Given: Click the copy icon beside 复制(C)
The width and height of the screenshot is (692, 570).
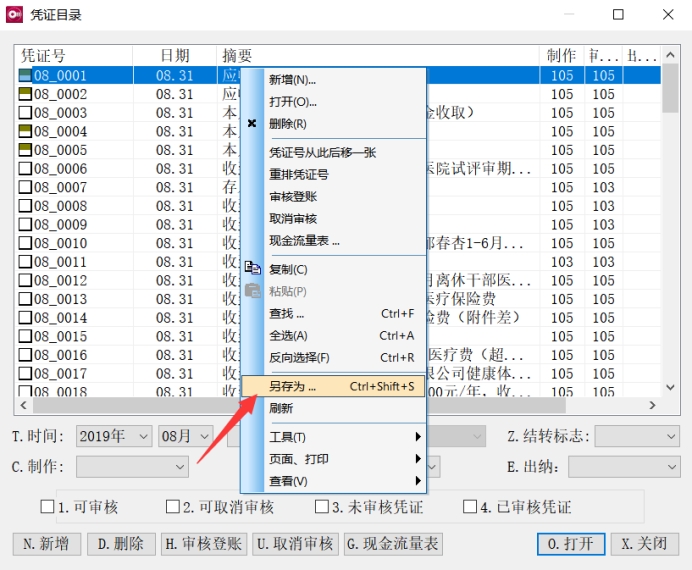Looking at the screenshot, I should pos(253,269).
